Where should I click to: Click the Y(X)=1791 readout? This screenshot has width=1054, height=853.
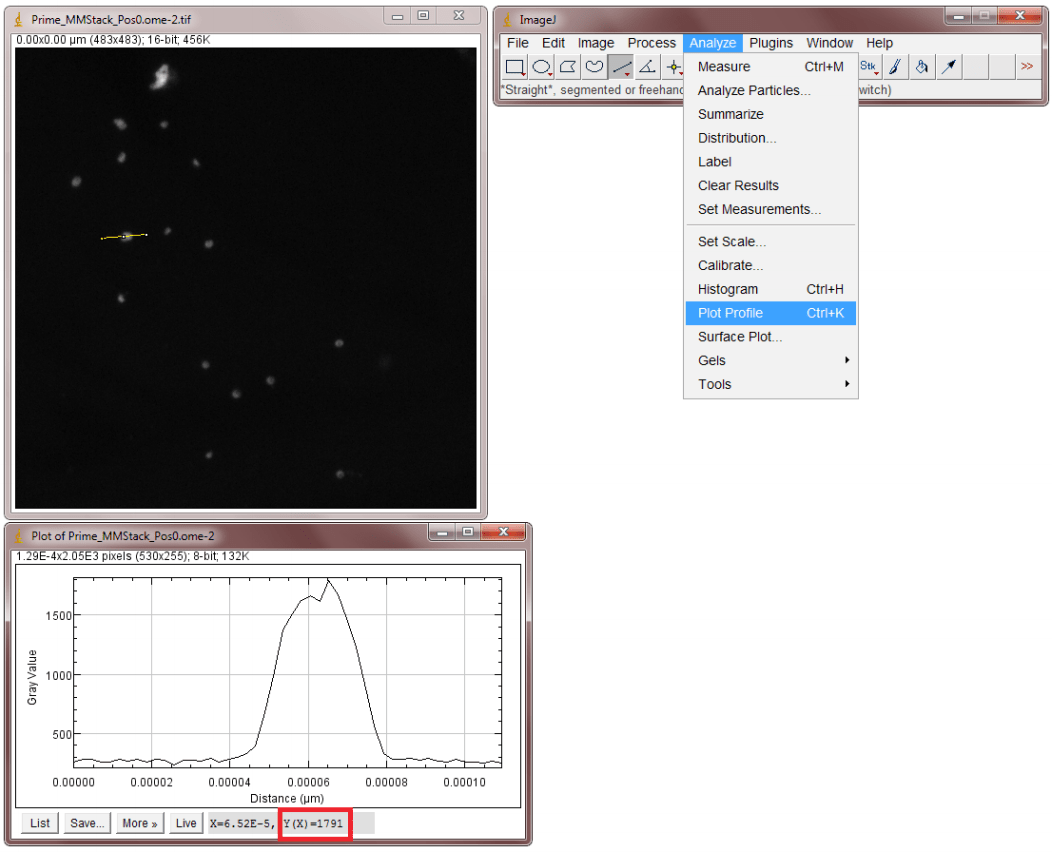314,823
